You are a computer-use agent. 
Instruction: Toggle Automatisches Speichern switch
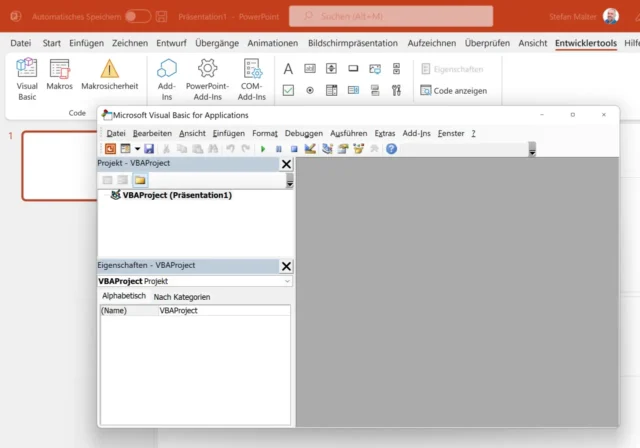138,16
